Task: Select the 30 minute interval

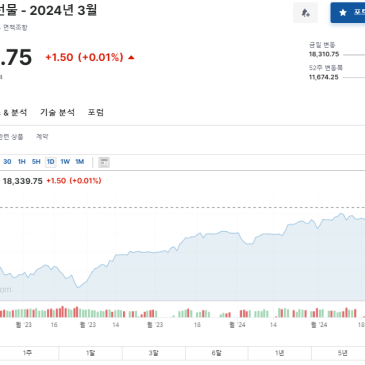Action: pos(7,162)
